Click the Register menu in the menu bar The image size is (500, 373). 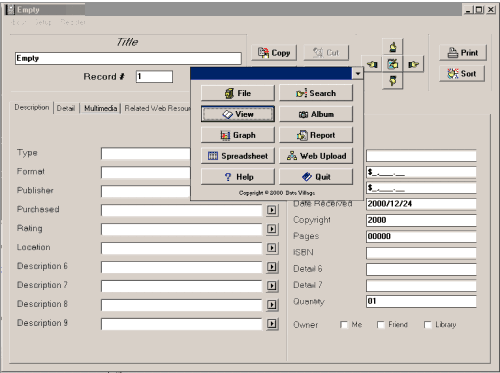[x=73, y=22]
